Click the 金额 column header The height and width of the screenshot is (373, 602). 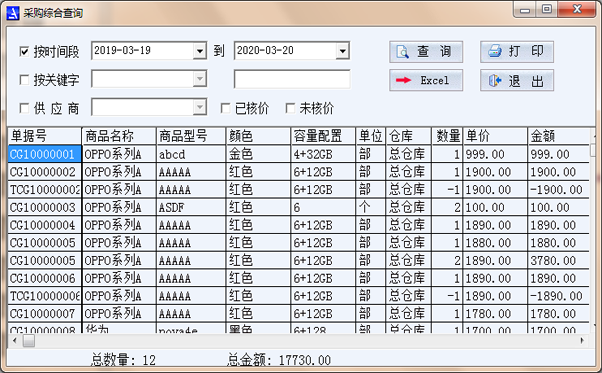[x=559, y=136]
